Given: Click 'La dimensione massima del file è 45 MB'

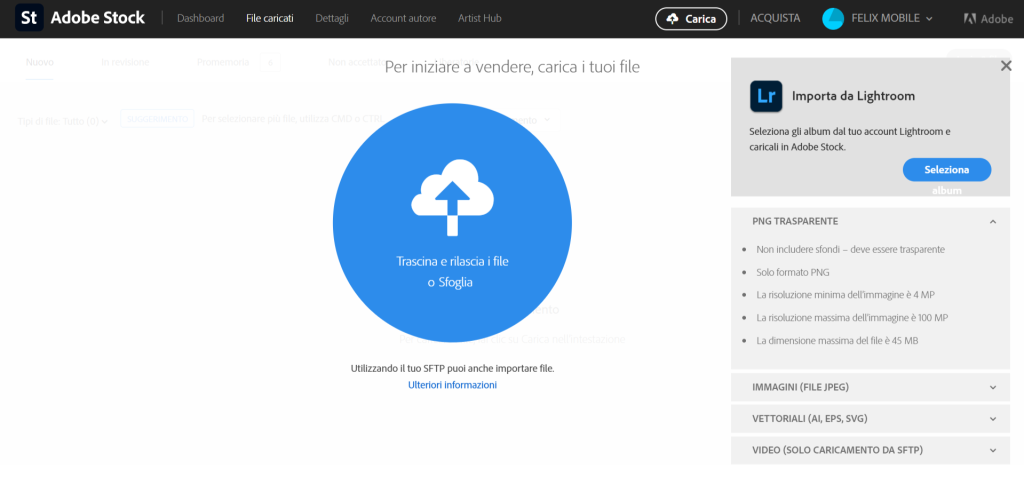Looking at the screenshot, I should click(x=837, y=340).
